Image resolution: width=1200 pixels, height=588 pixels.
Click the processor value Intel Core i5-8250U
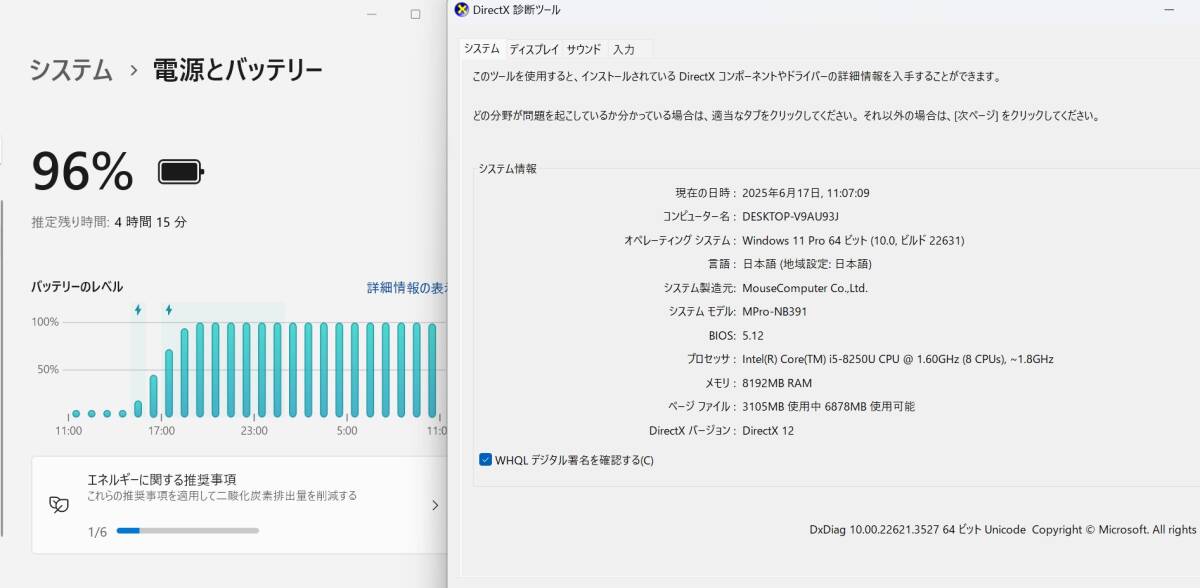[x=898, y=359]
